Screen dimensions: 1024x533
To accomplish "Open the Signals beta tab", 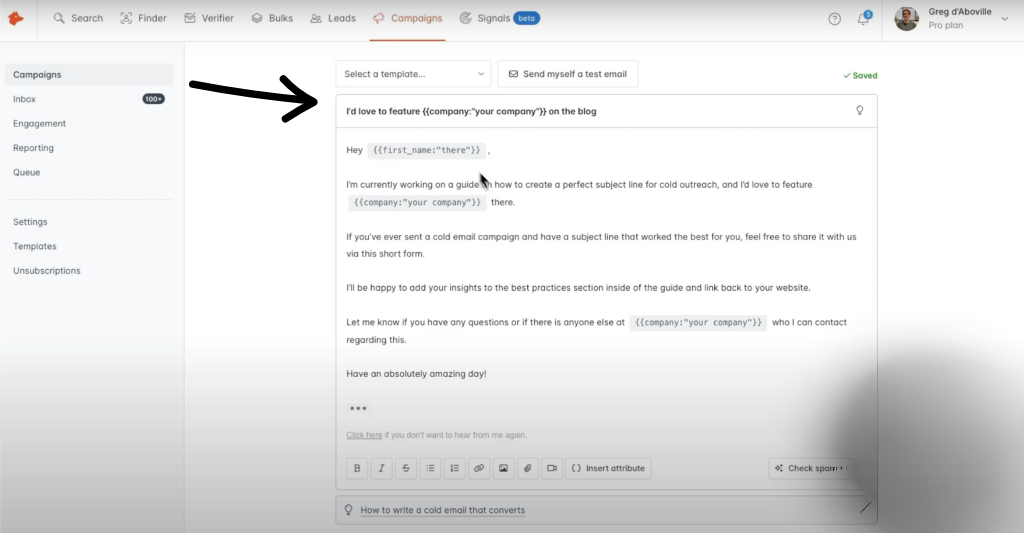I will click(x=500, y=18).
